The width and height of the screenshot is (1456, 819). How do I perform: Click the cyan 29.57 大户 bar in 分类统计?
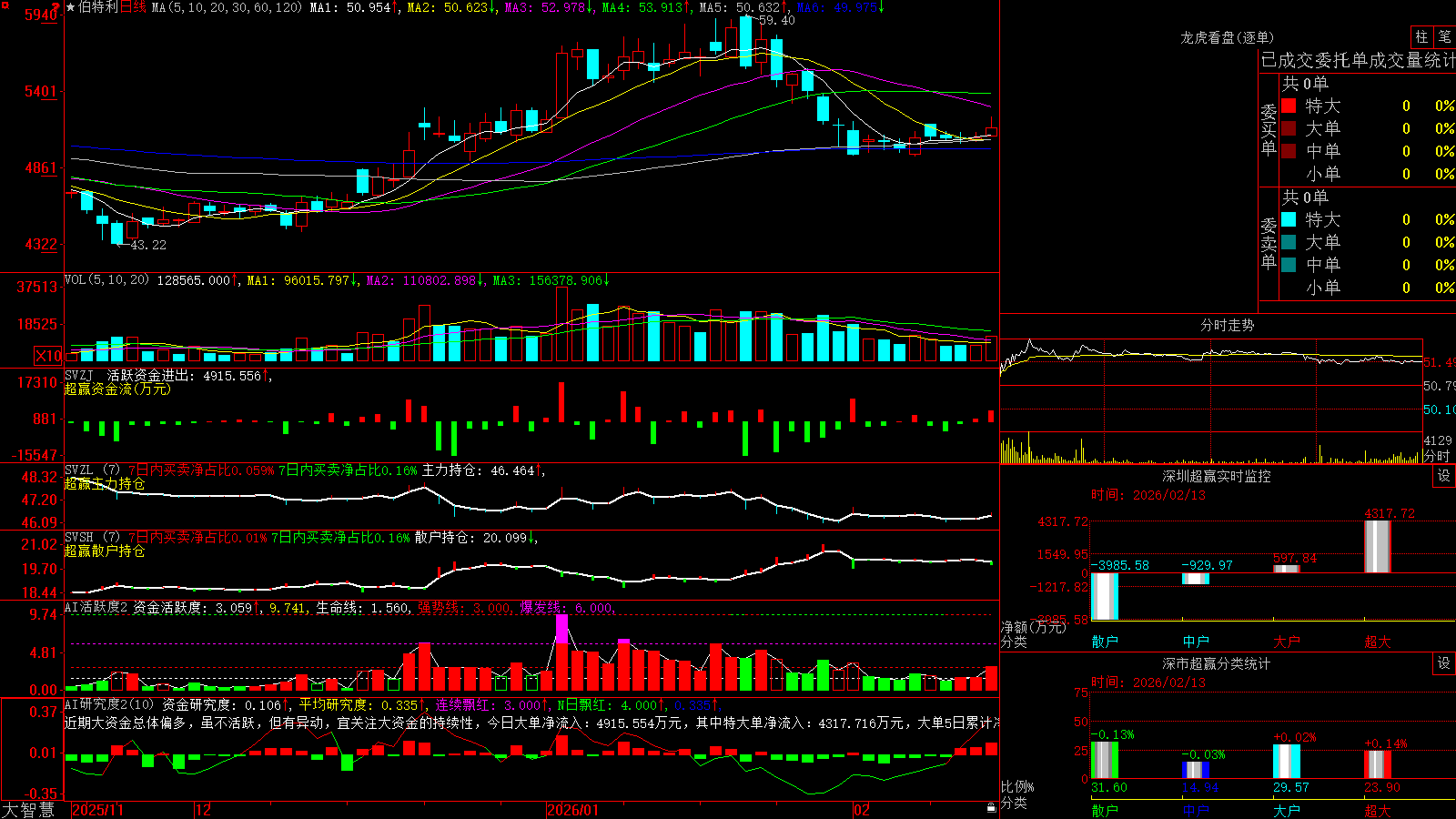(1287, 762)
